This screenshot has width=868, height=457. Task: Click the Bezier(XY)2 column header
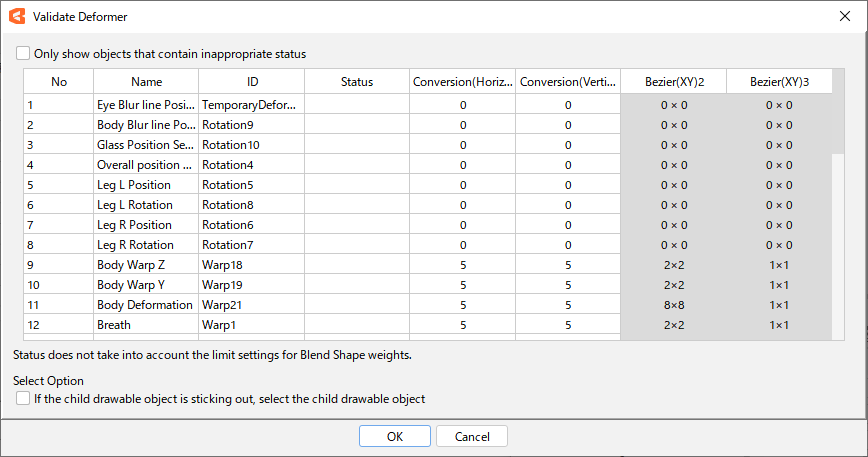674,82
